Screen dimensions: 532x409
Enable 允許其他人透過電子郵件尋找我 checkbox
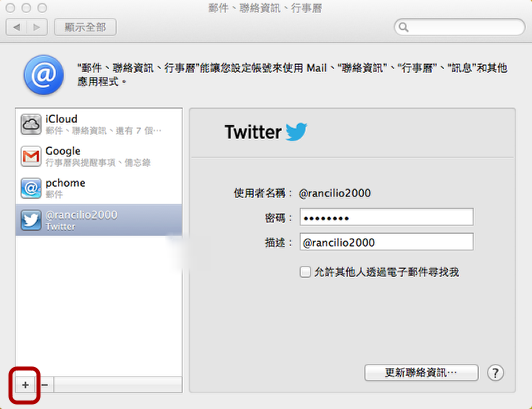[305, 272]
